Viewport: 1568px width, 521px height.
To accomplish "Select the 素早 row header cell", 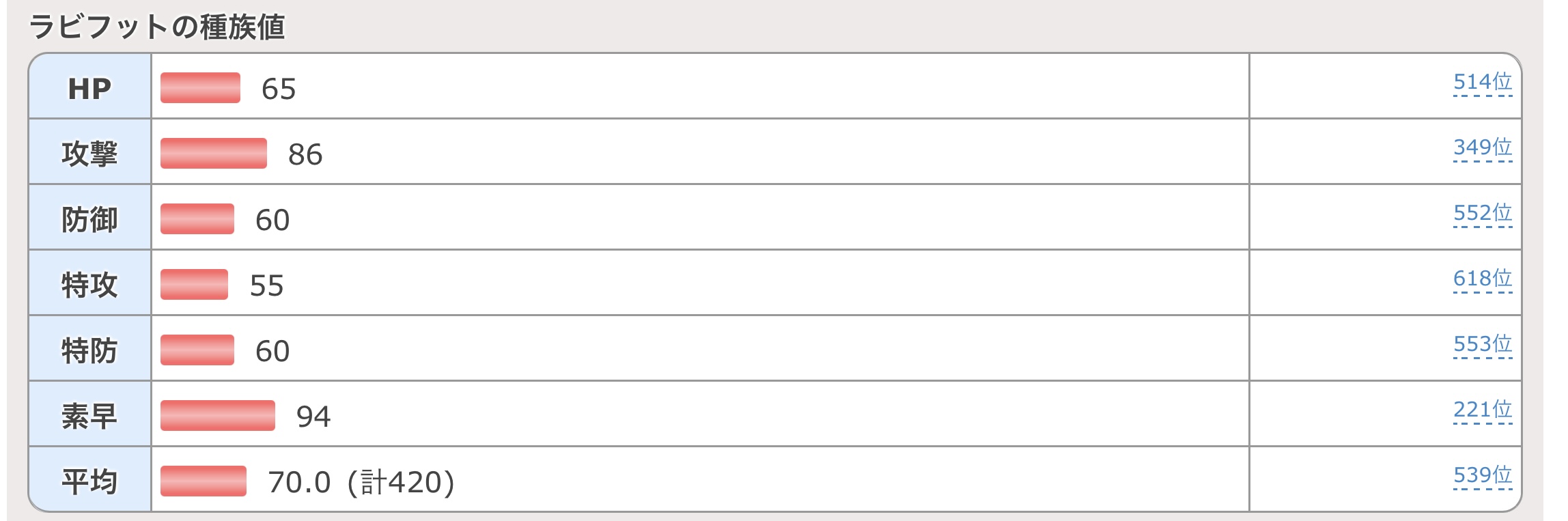I will [x=89, y=414].
